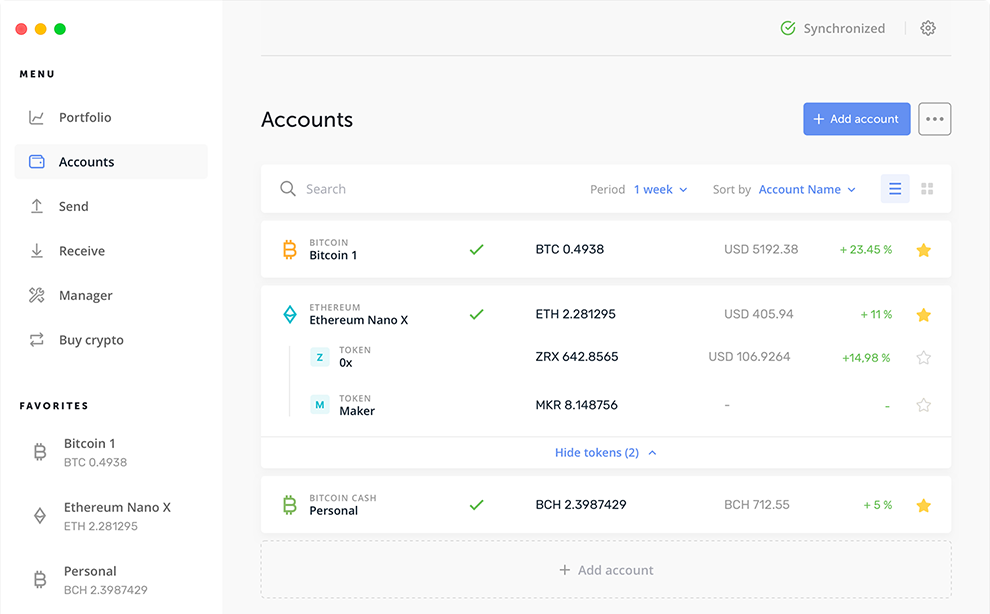Screen dimensions: 990x614
Task: Open the Bitcoin 1 account row
Action: tap(606, 250)
